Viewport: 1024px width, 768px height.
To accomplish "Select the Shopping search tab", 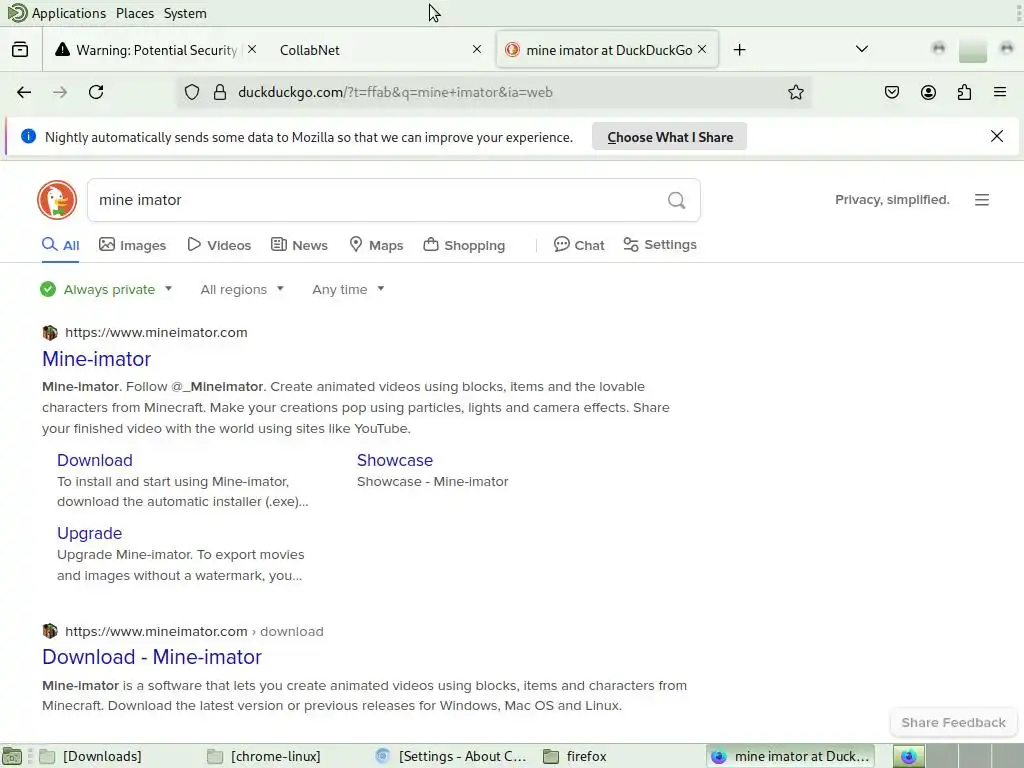I will pos(464,245).
